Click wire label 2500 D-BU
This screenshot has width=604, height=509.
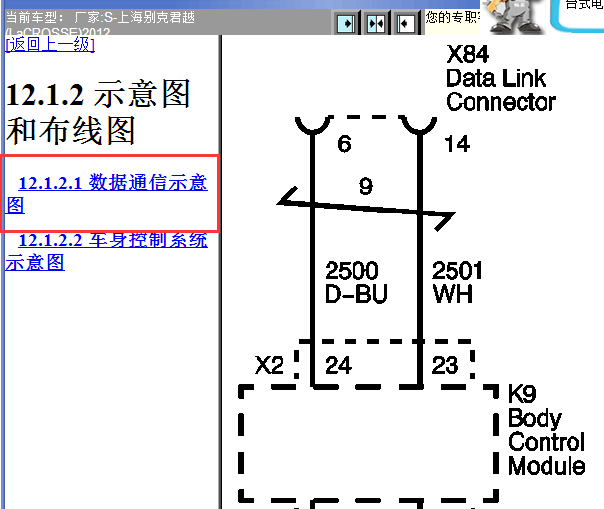pyautogui.click(x=356, y=282)
